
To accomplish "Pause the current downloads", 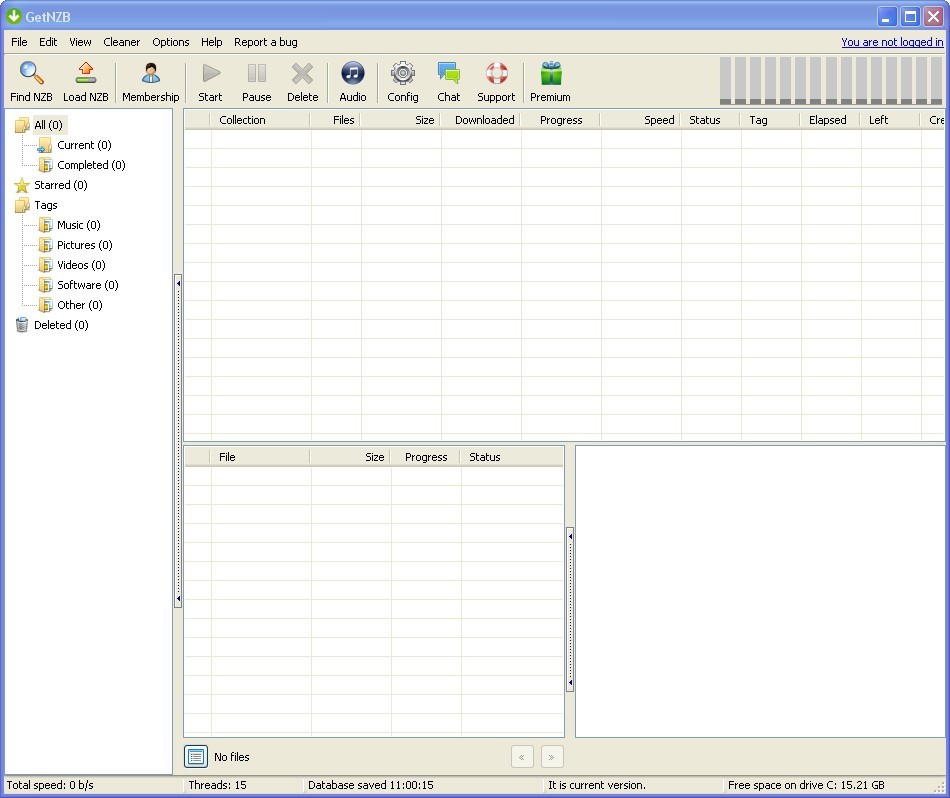I will (256, 80).
